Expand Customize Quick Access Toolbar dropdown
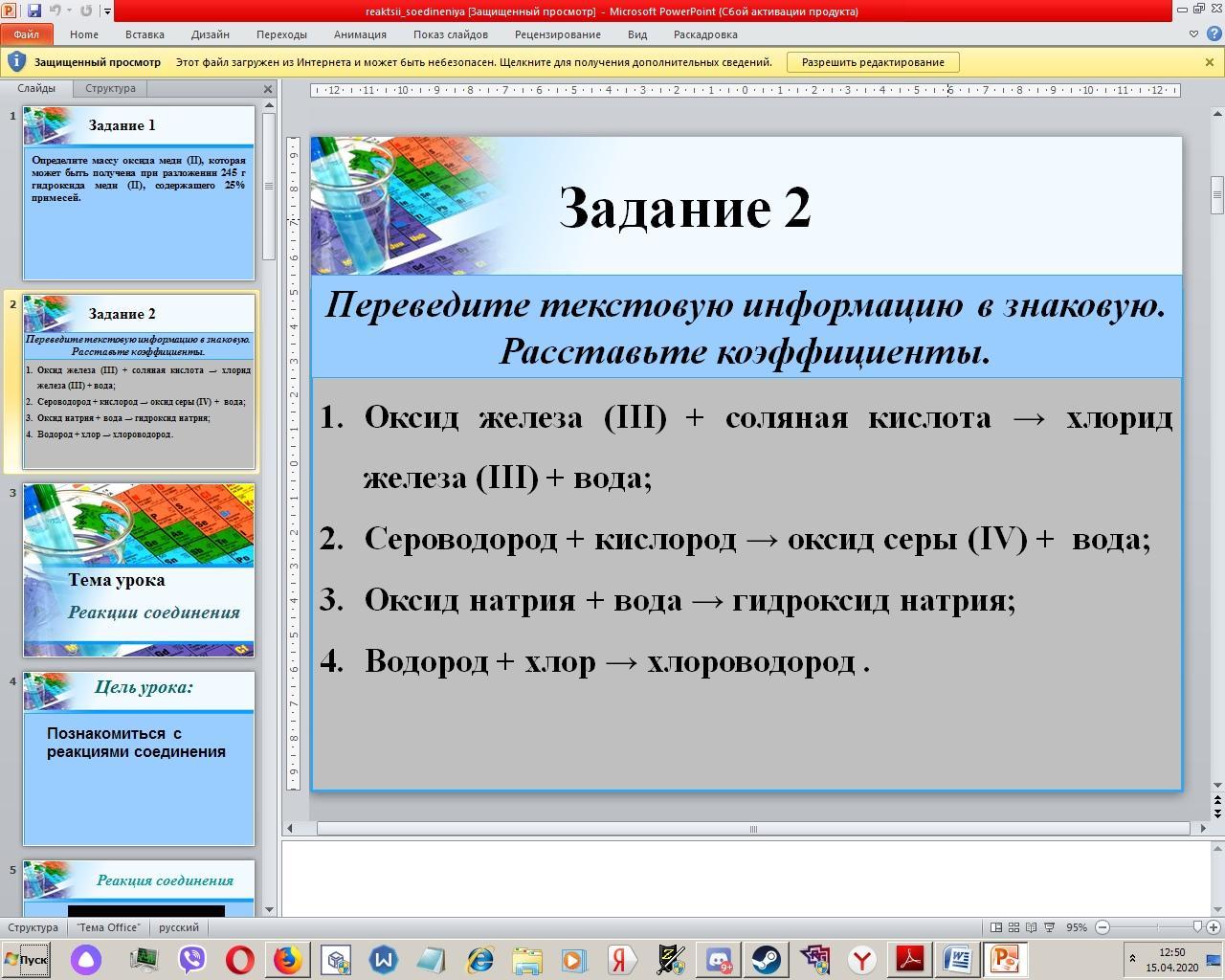1225x980 pixels. pos(107,11)
